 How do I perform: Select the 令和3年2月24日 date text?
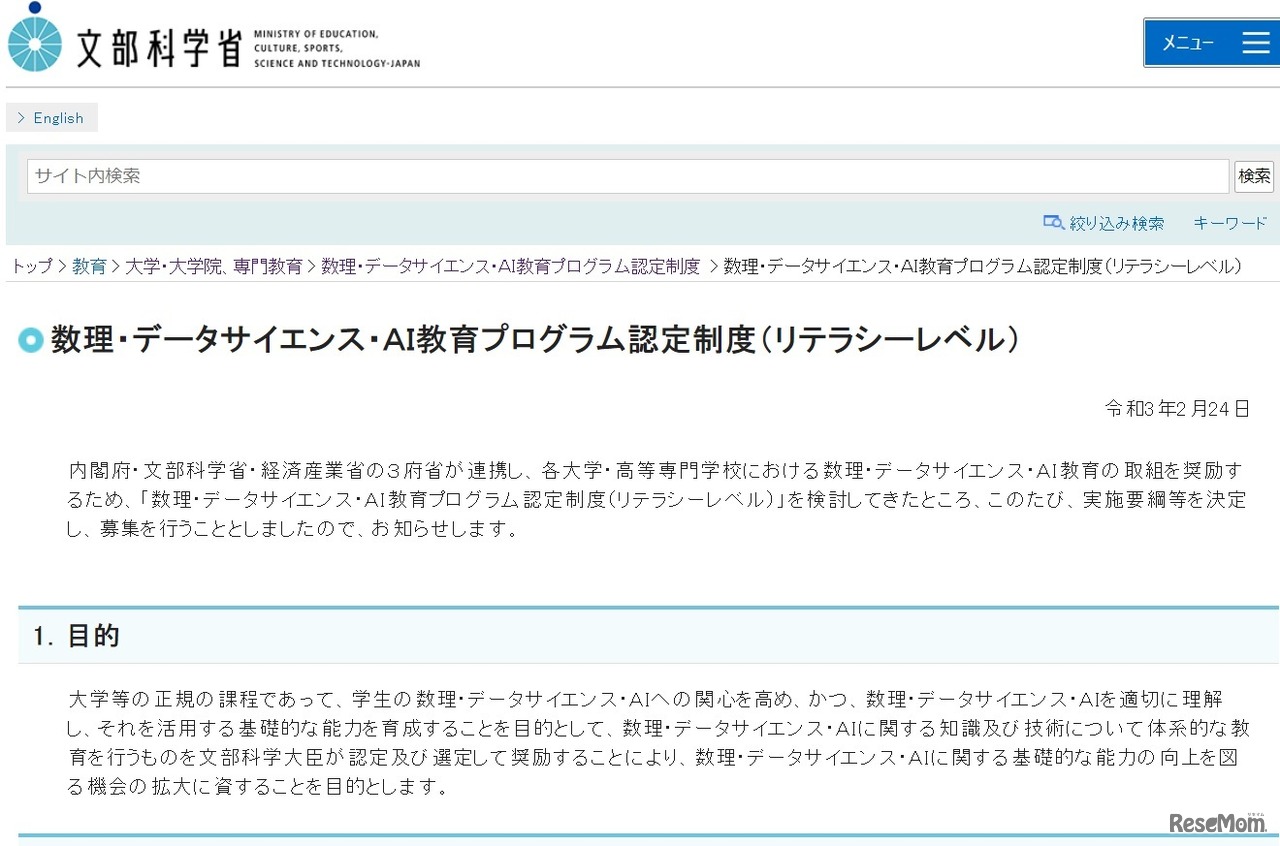[1177, 408]
